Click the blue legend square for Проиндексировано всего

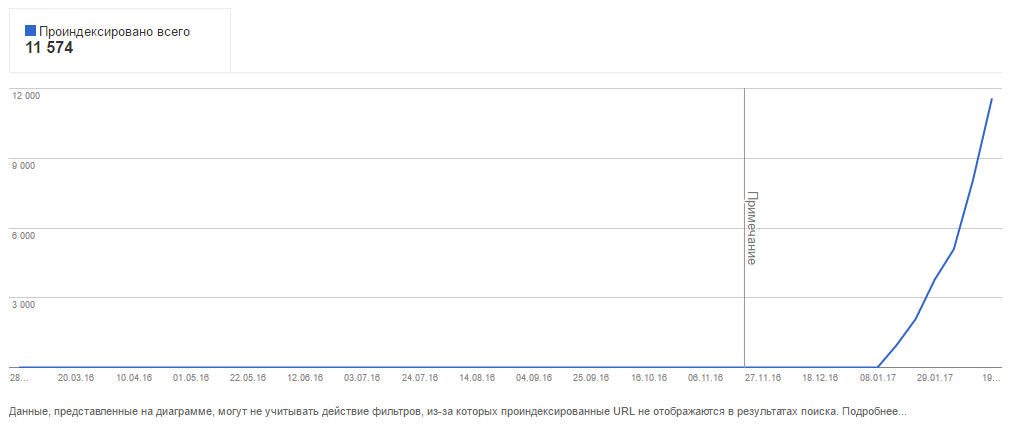[30, 31]
